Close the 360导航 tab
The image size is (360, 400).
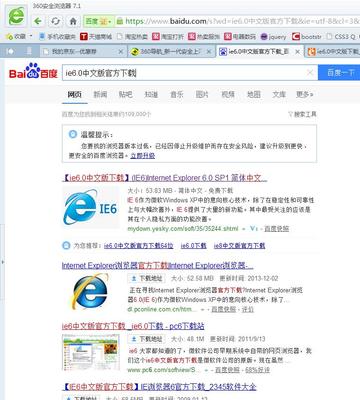pos(209,51)
